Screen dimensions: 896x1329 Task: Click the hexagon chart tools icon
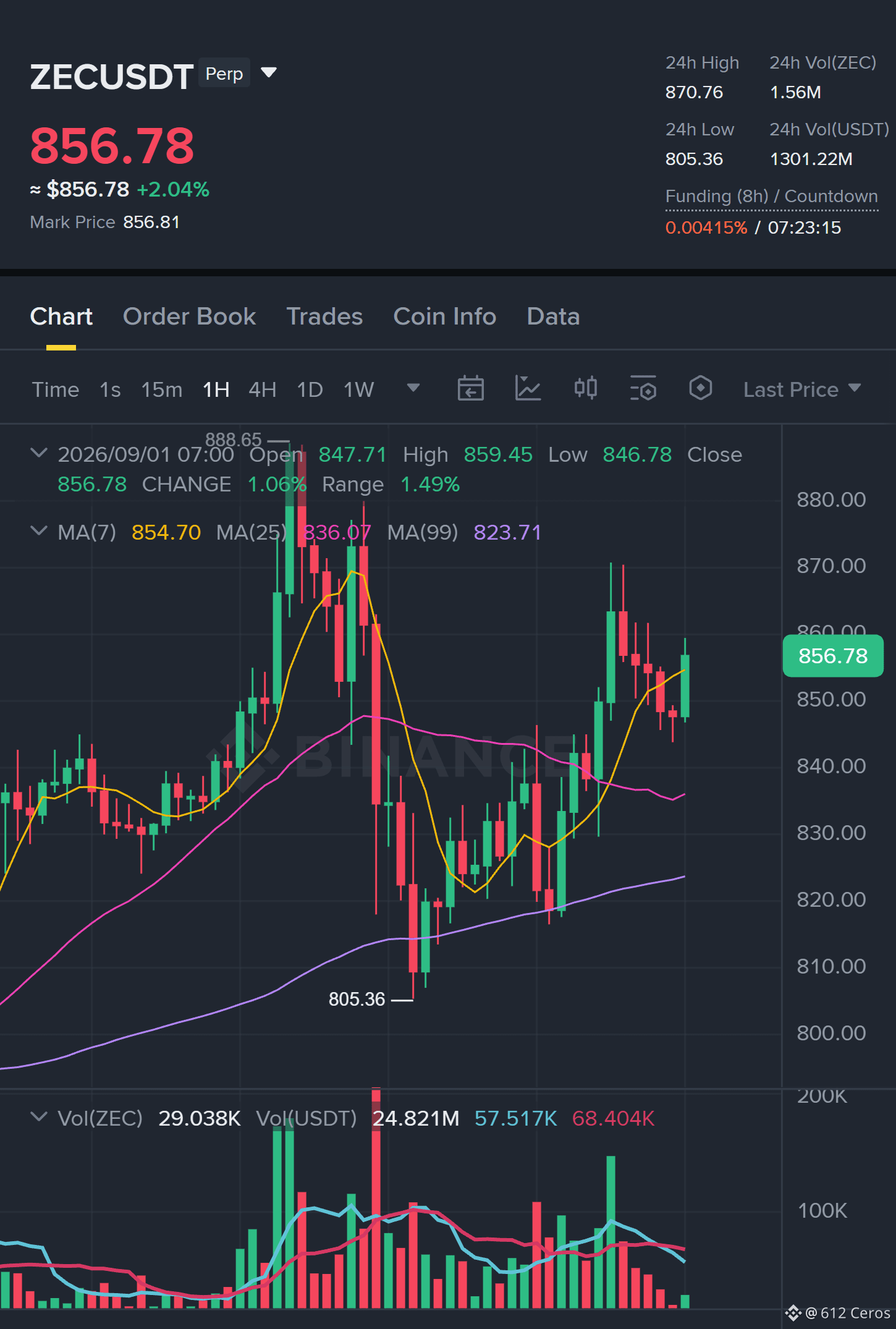point(700,388)
